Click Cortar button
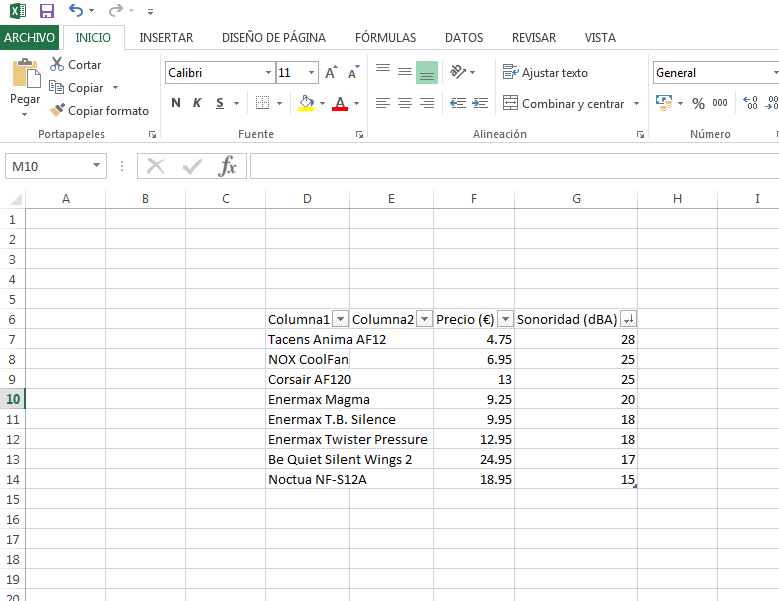This screenshot has width=779, height=601. point(76,65)
